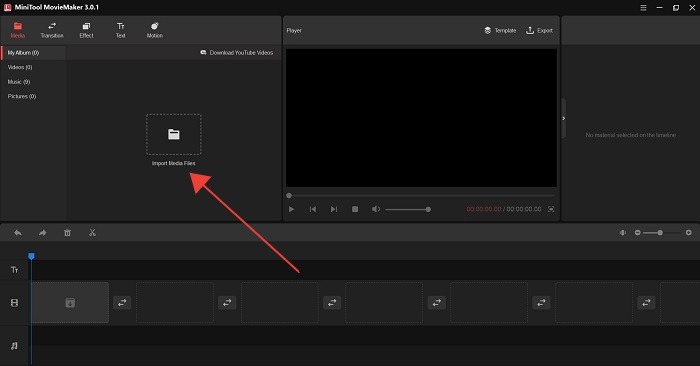Screen dimensions: 700x366
Task: Click third transition slot on timeline
Action: click(x=332, y=303)
